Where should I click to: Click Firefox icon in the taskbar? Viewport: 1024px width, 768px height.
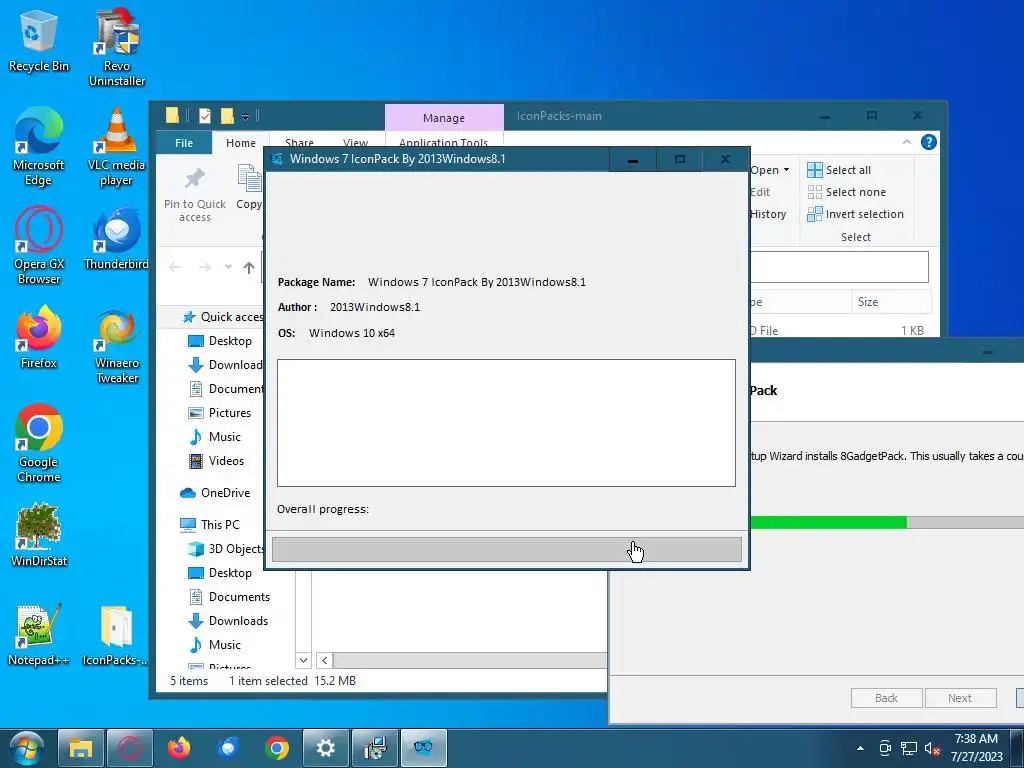pyautogui.click(x=179, y=748)
